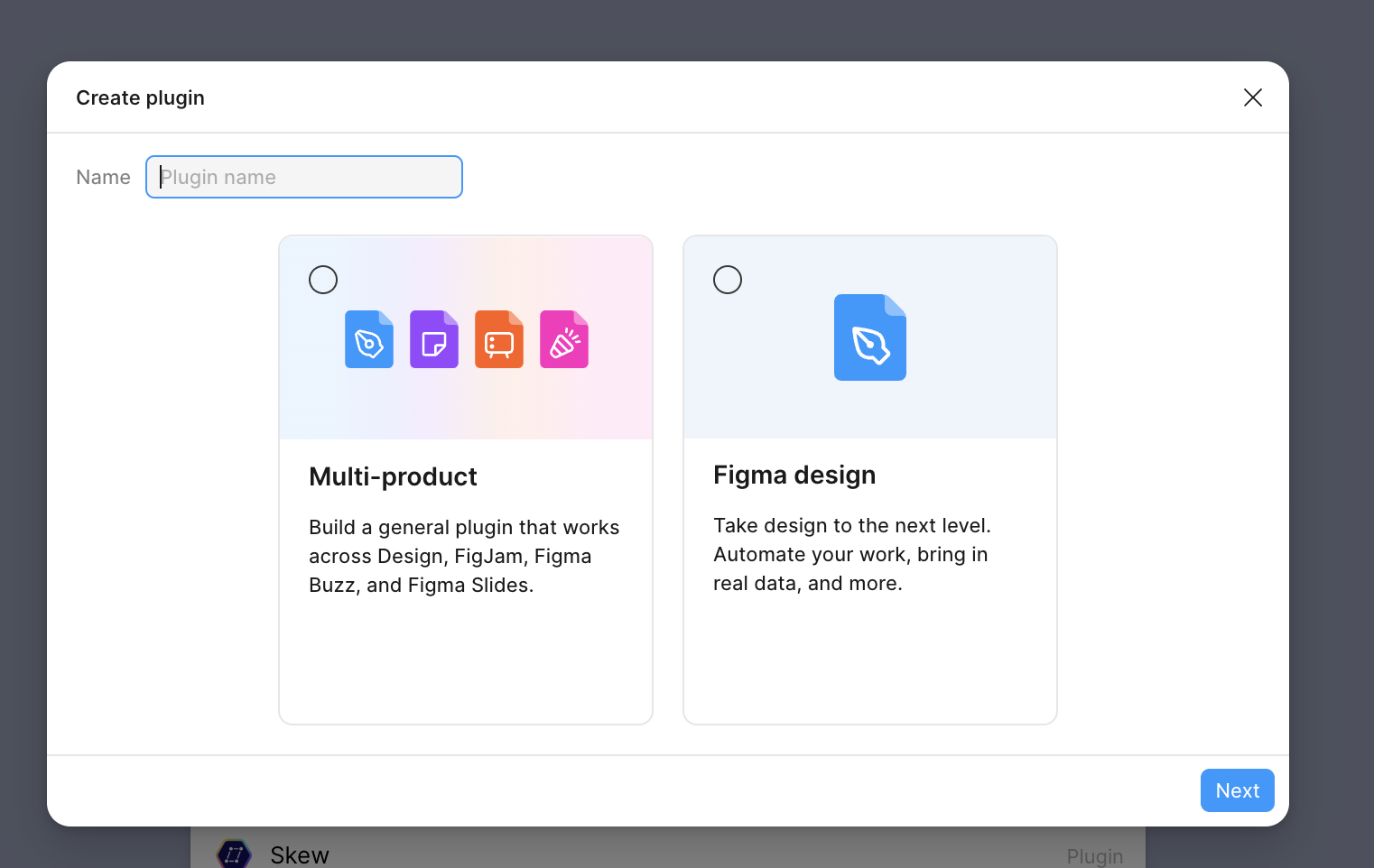Screen dimensions: 1374x868
Task: Click the Multi-product card title
Action: [393, 476]
